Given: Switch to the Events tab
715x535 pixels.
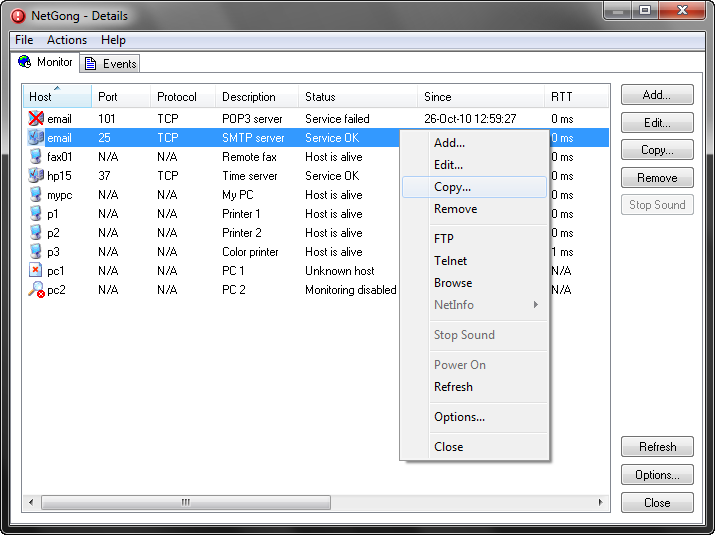Looking at the screenshot, I should click(x=111, y=63).
